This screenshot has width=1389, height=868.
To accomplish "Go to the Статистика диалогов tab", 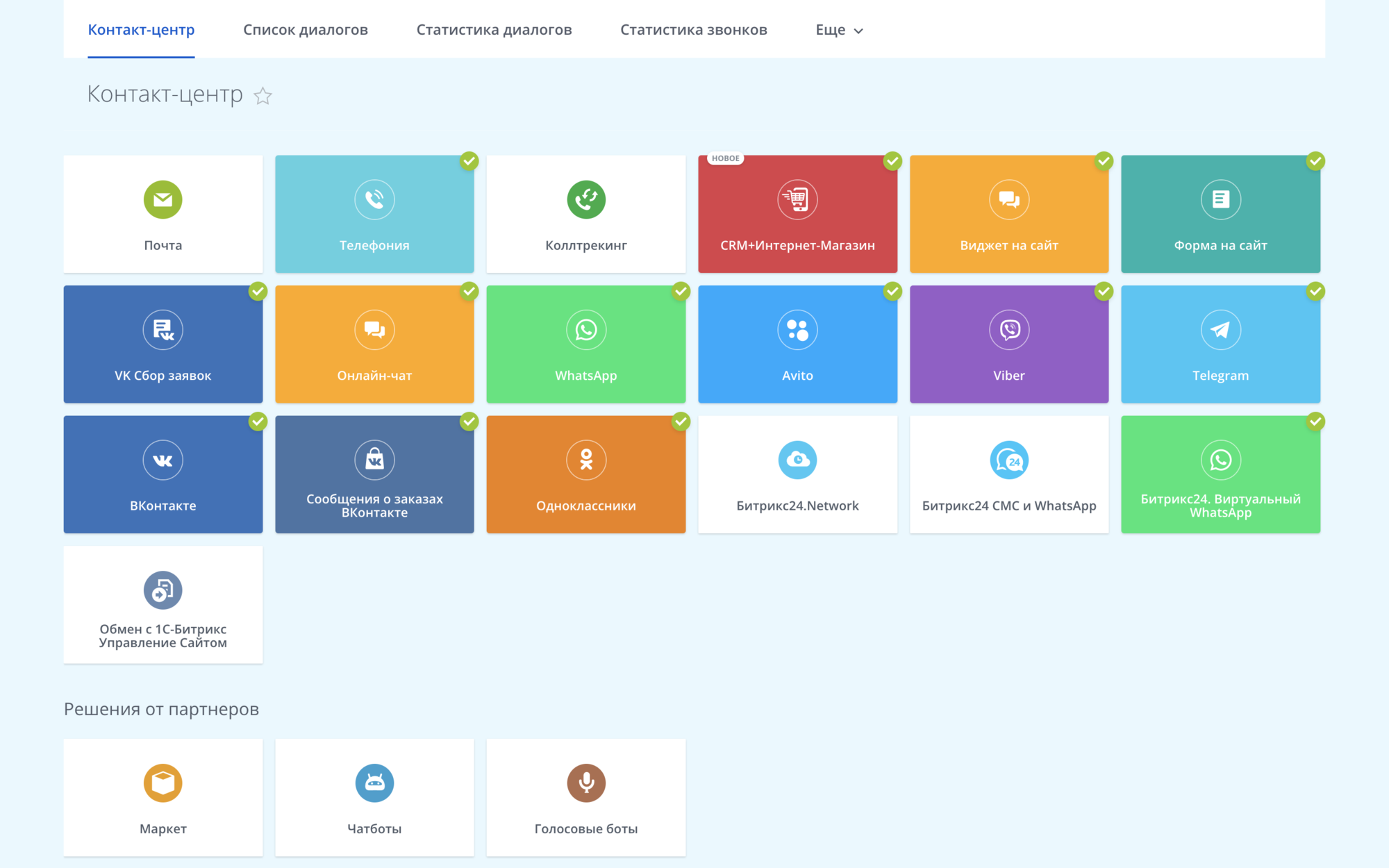I will point(494,30).
